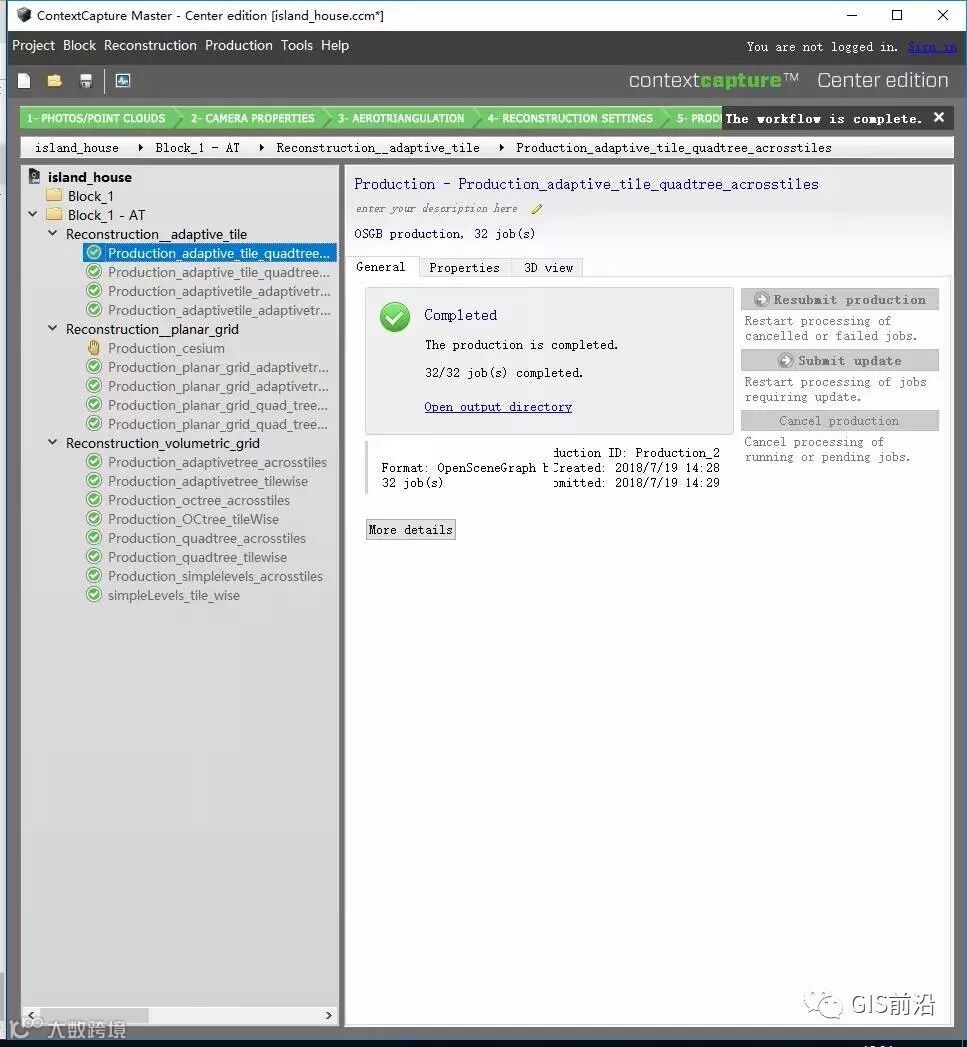
Task: Go to workflow step 3 Aerotriangulation
Action: tap(401, 118)
